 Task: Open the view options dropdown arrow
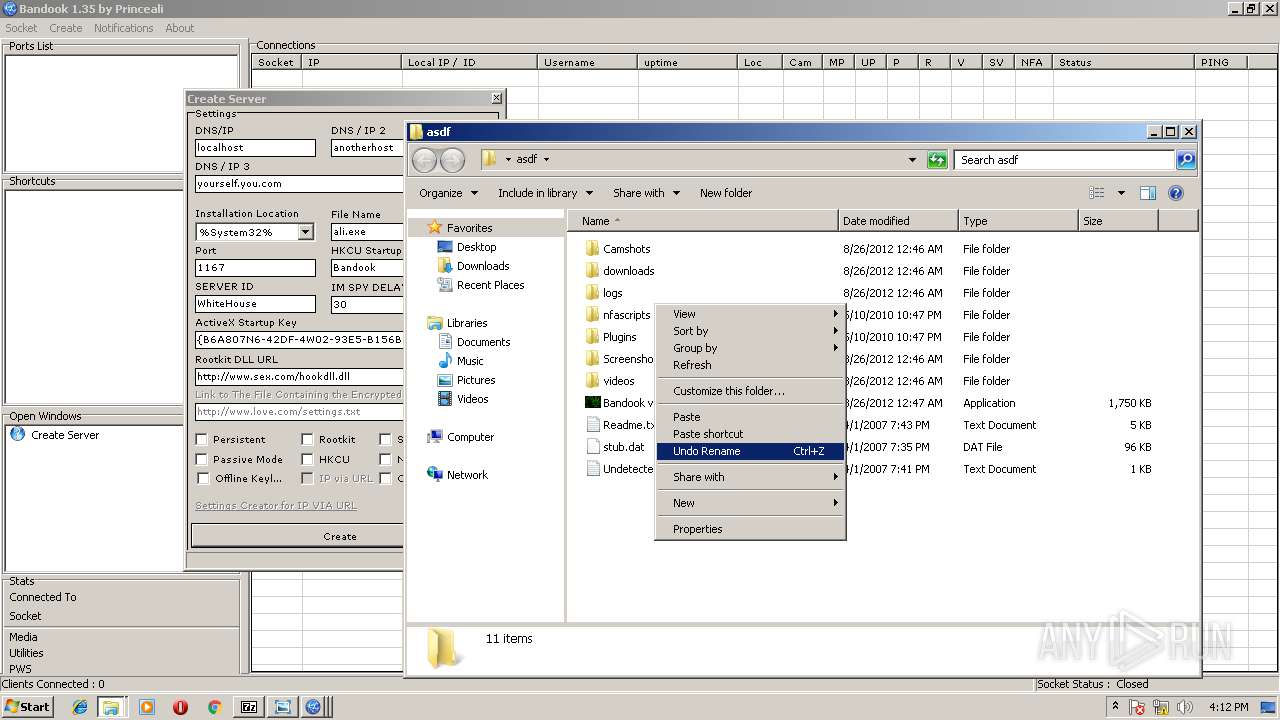(x=1121, y=193)
